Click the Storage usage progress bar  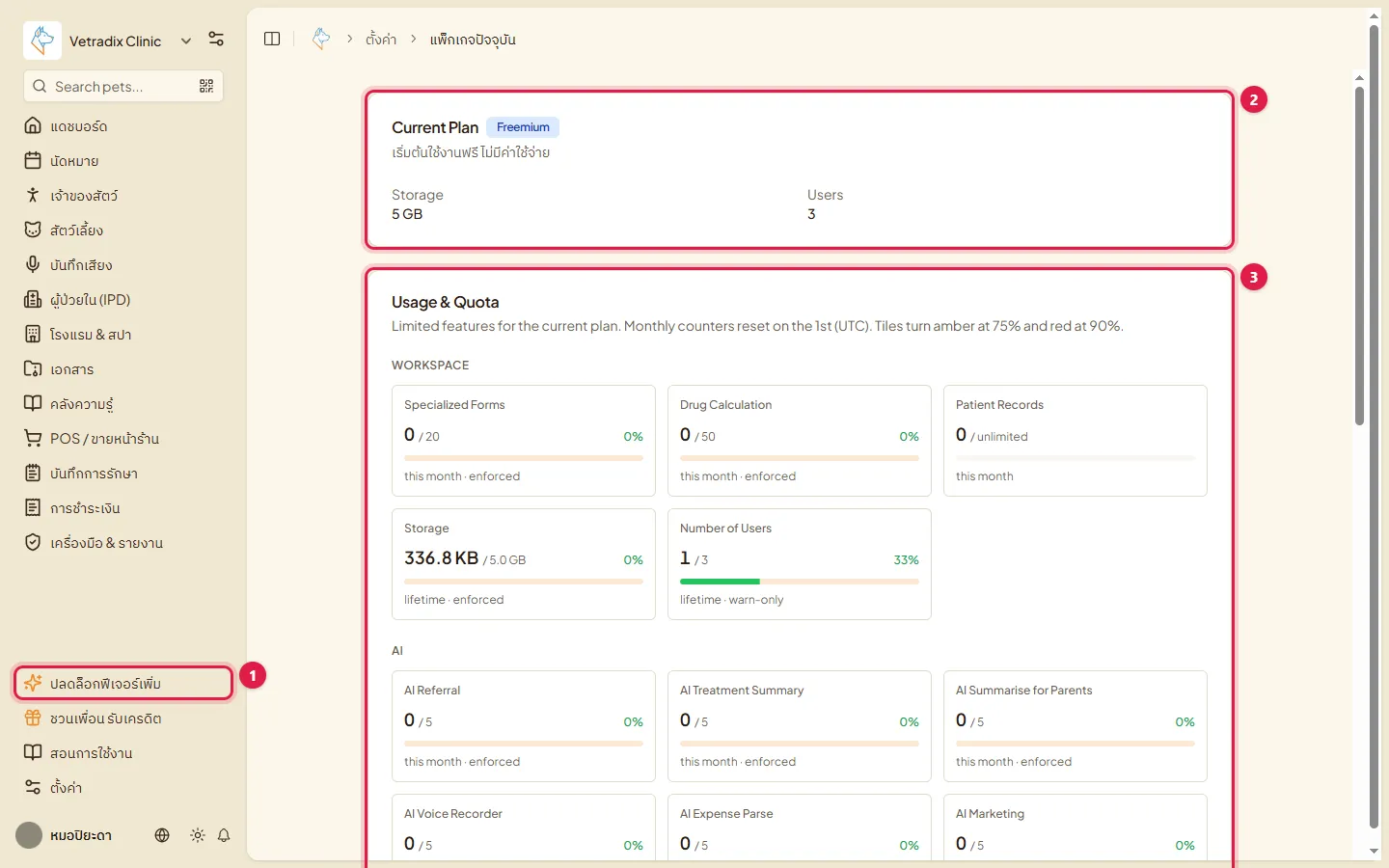524,582
